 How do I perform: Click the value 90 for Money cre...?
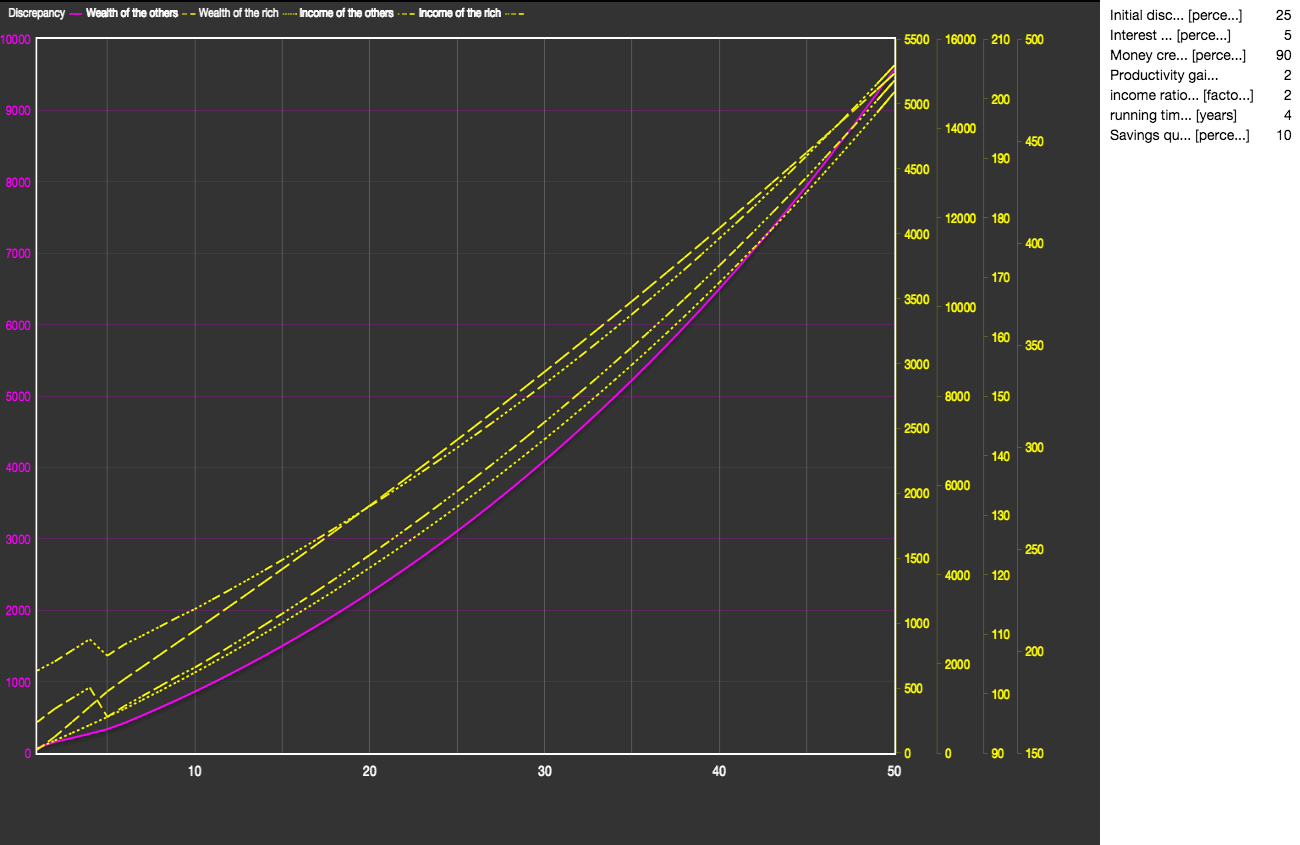click(x=1283, y=56)
